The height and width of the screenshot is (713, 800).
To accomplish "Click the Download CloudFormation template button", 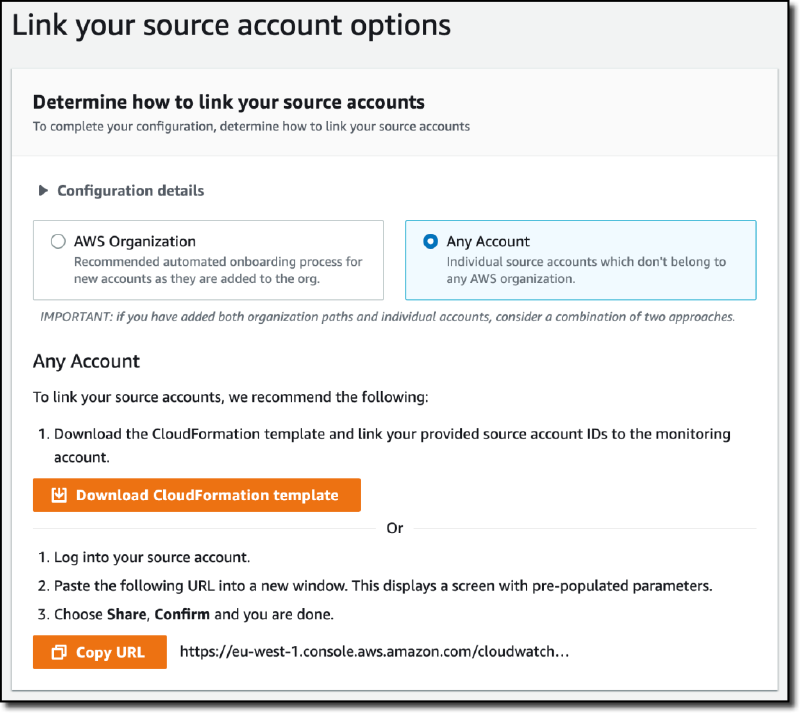I will [x=196, y=494].
